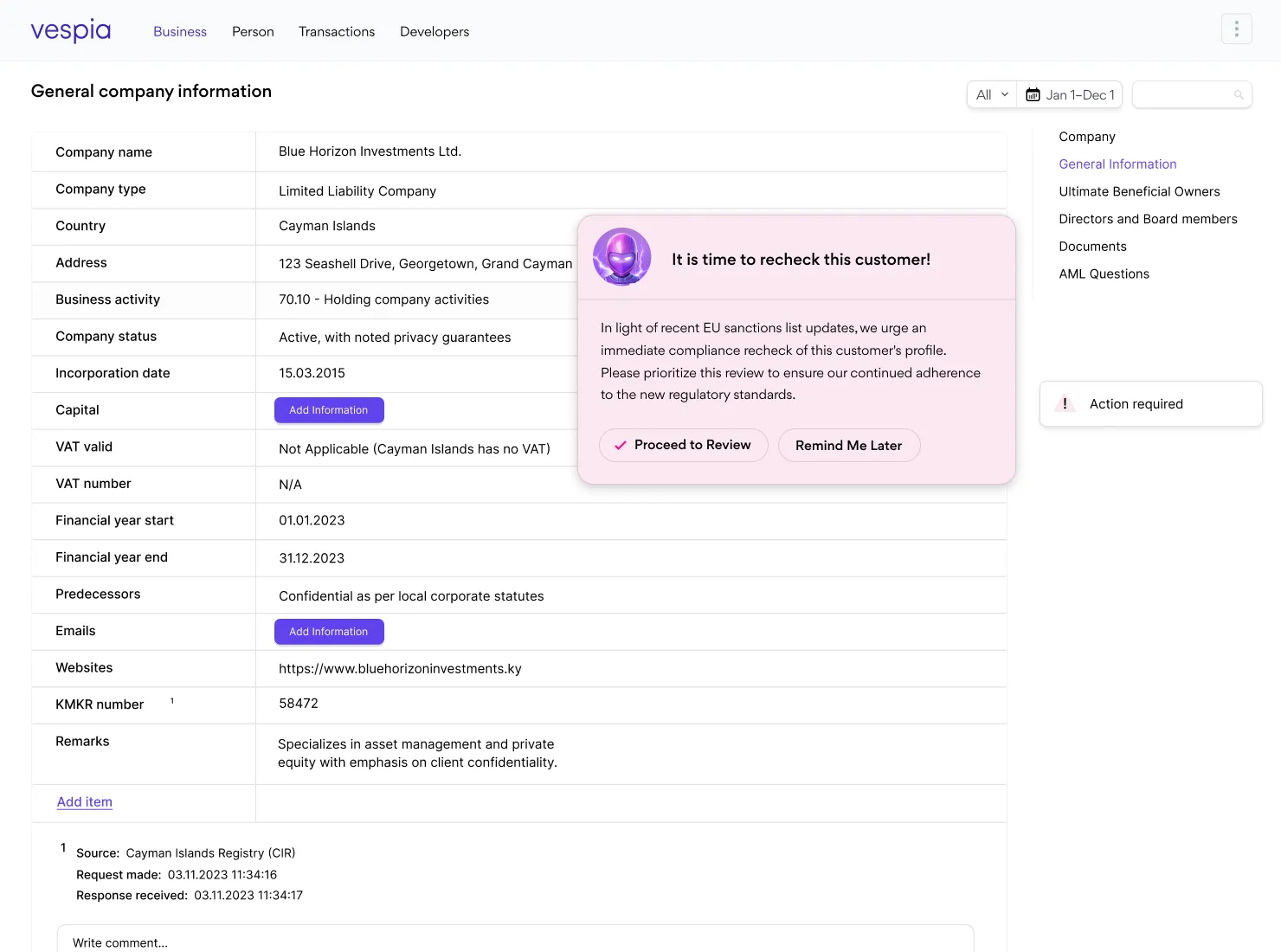Switch to the Transactions section
The image size is (1281, 952).
point(337,31)
